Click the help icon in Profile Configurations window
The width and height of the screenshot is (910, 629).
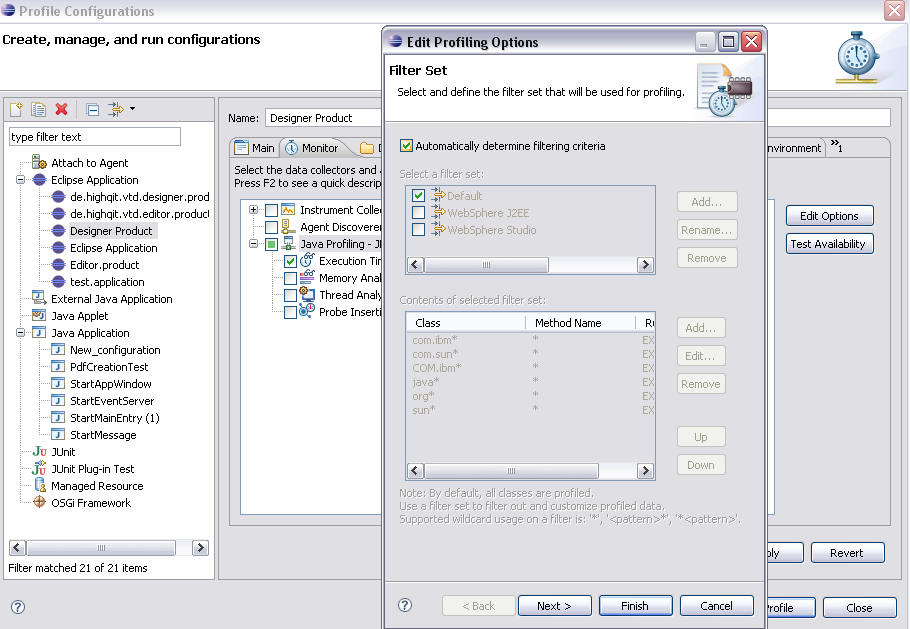(18, 607)
